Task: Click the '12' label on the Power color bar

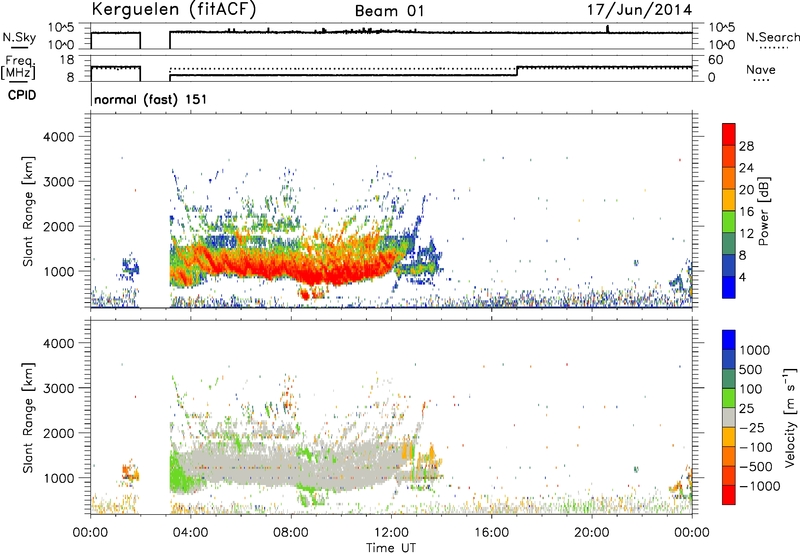Action: (x=746, y=234)
